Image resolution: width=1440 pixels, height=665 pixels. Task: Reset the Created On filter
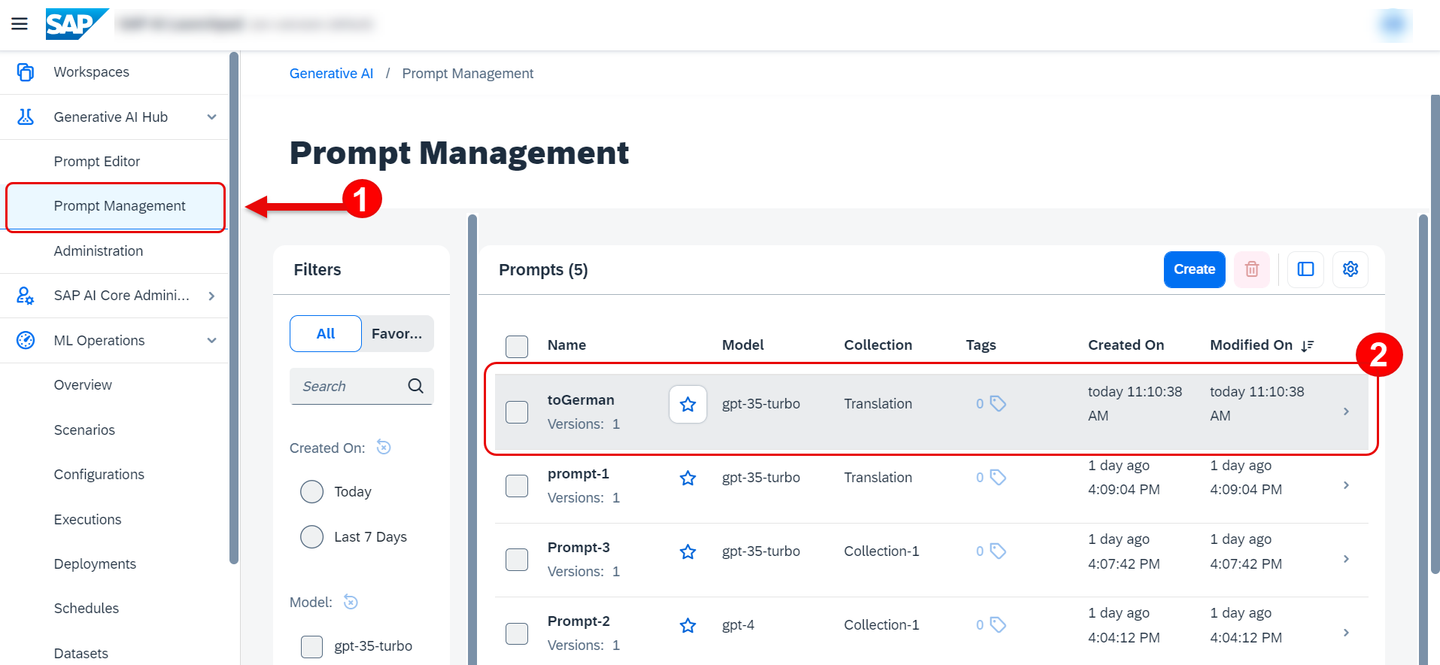pyautogui.click(x=384, y=447)
